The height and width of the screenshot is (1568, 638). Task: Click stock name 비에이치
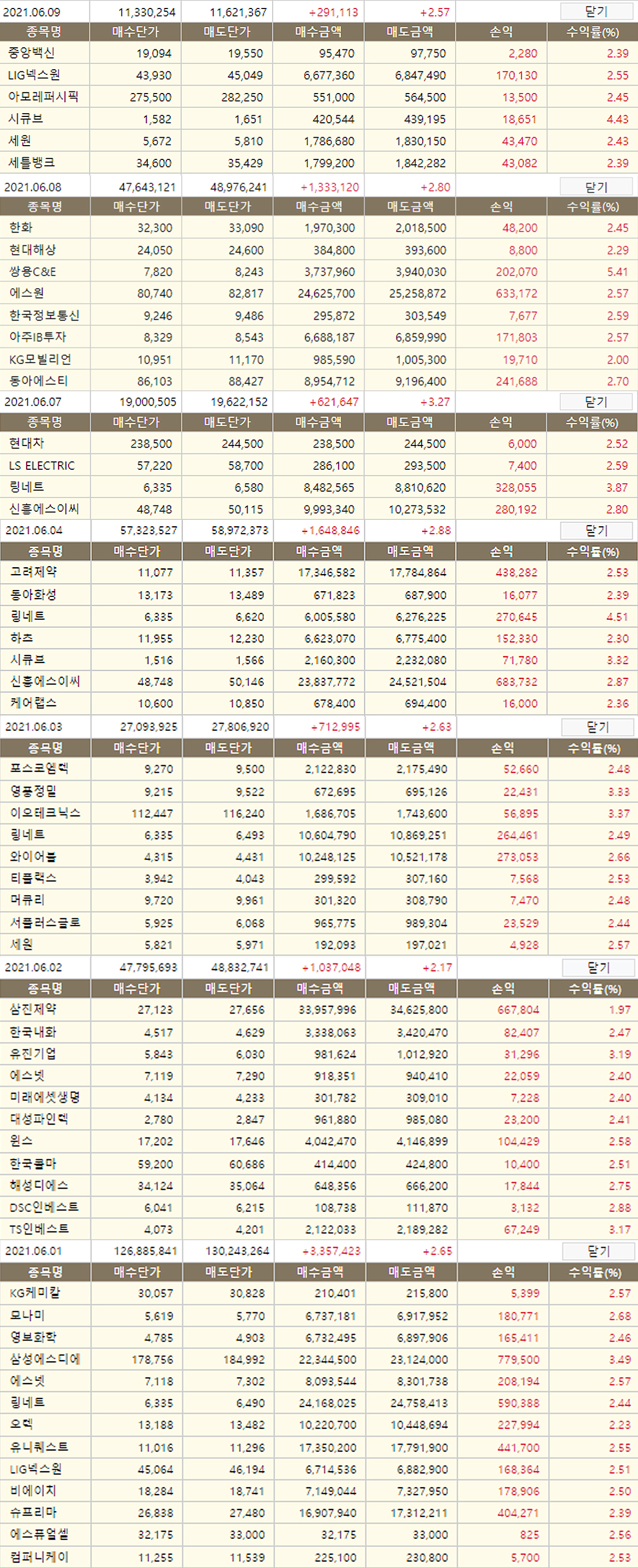(x=33, y=1491)
